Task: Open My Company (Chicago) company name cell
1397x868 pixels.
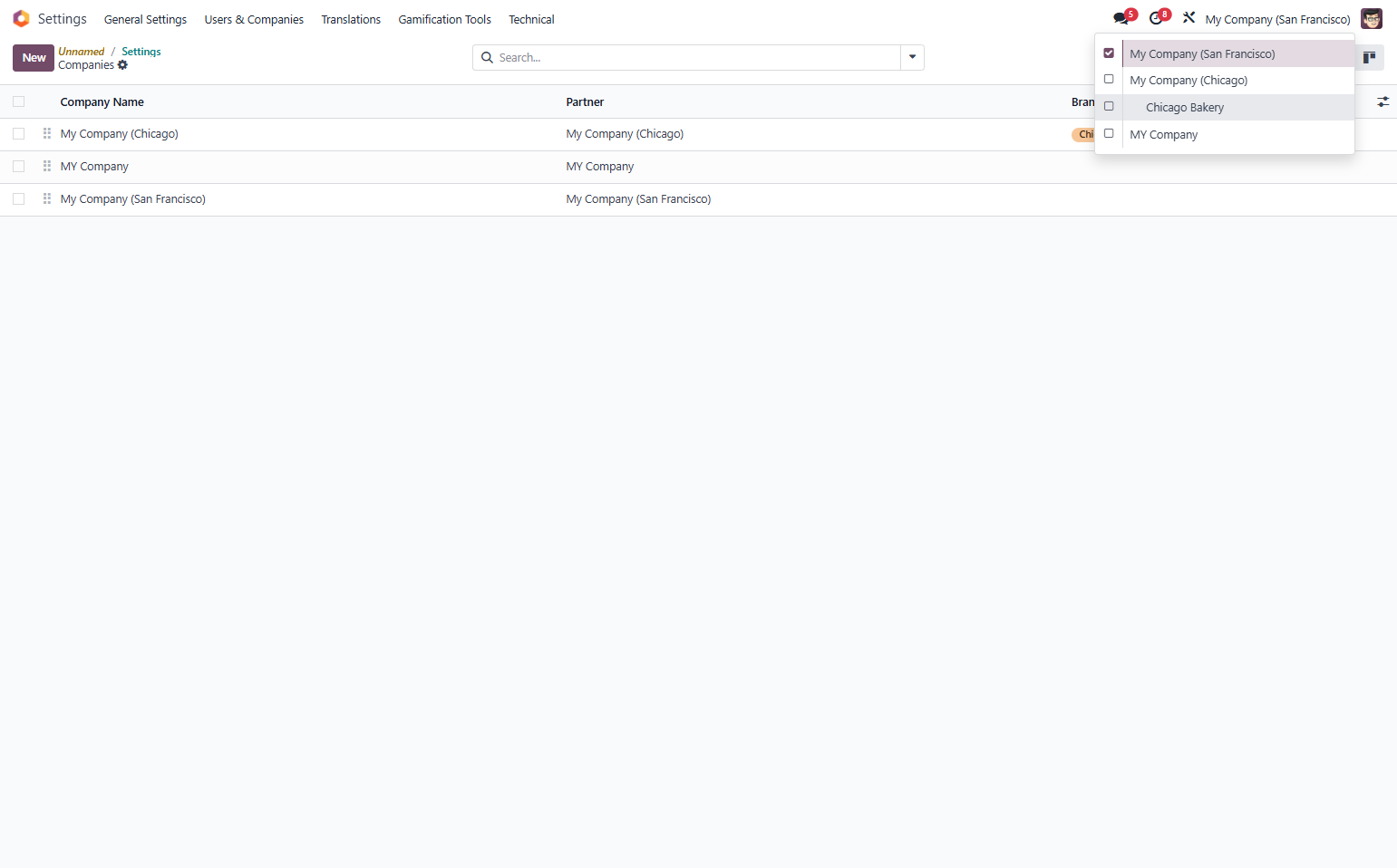Action: [x=120, y=133]
